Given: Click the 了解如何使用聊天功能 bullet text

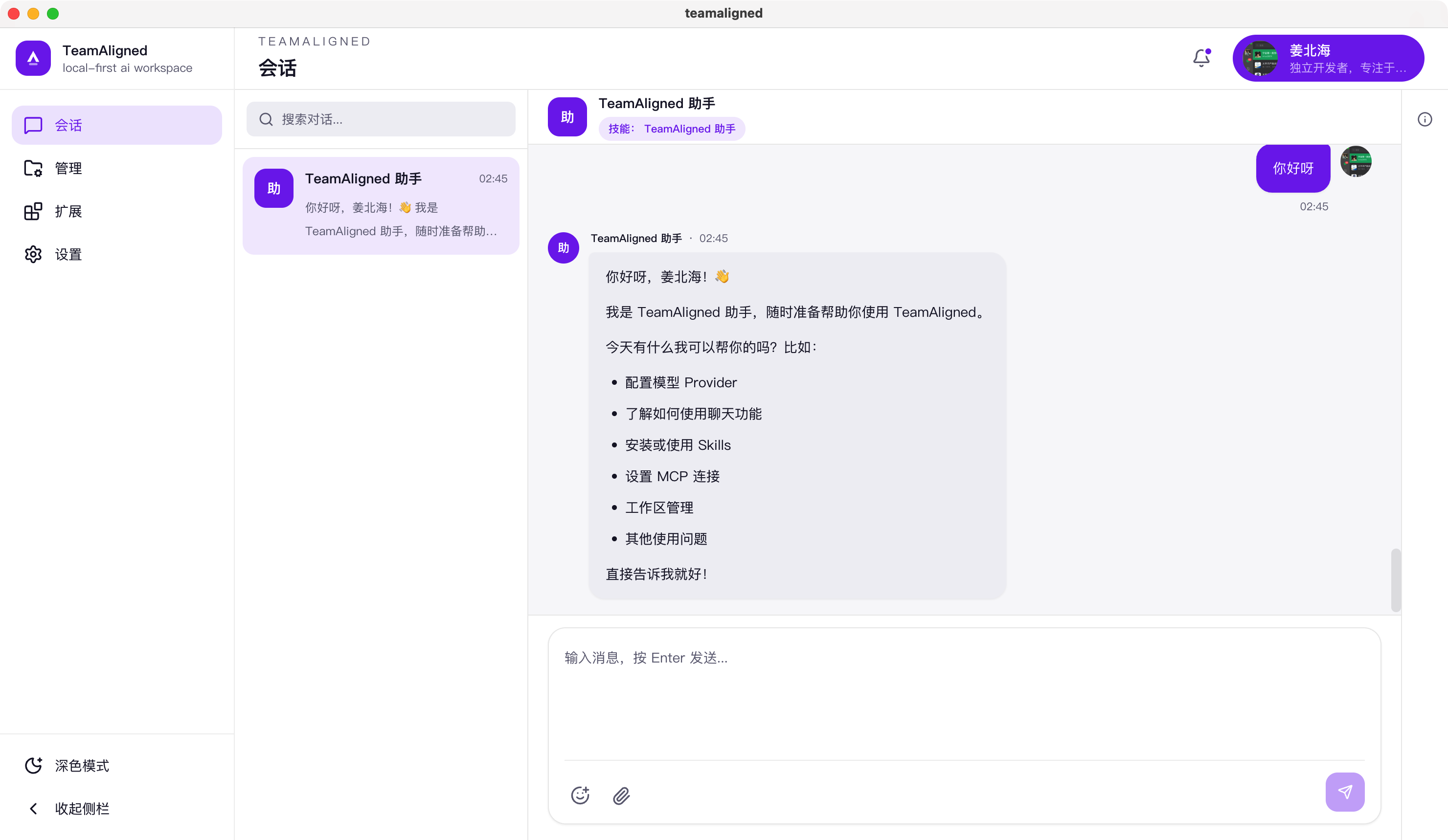Looking at the screenshot, I should [693, 413].
